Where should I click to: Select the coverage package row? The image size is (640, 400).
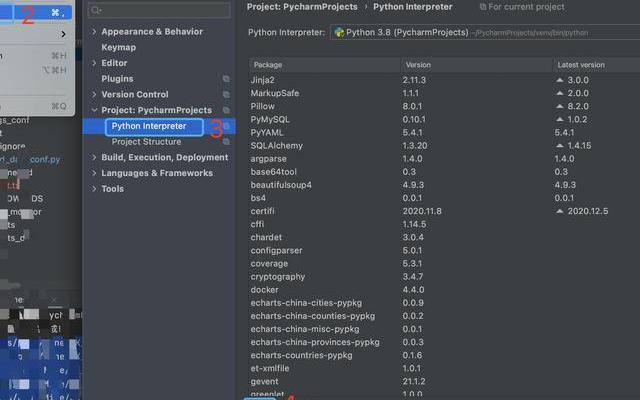444,263
